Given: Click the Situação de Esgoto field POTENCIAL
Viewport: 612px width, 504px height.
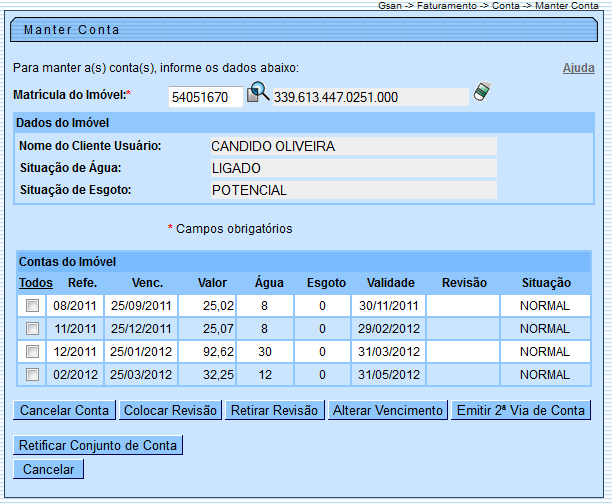Looking at the screenshot, I should point(351,190).
